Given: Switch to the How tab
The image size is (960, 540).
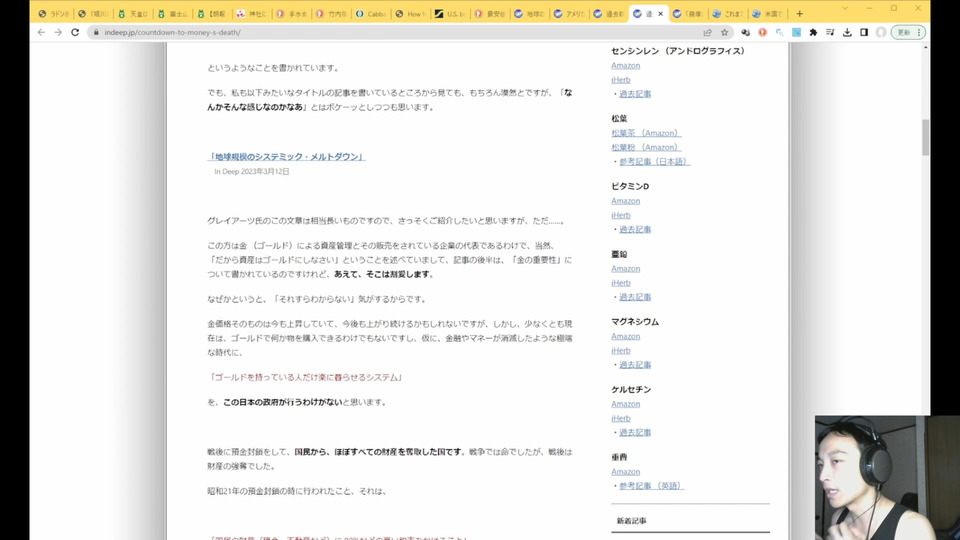Looking at the screenshot, I should [x=411, y=13].
